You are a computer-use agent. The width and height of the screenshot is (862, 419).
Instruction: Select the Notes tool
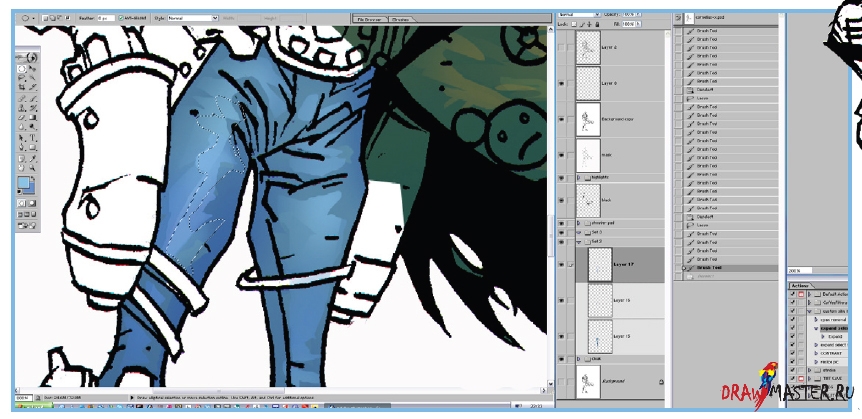(x=21, y=158)
